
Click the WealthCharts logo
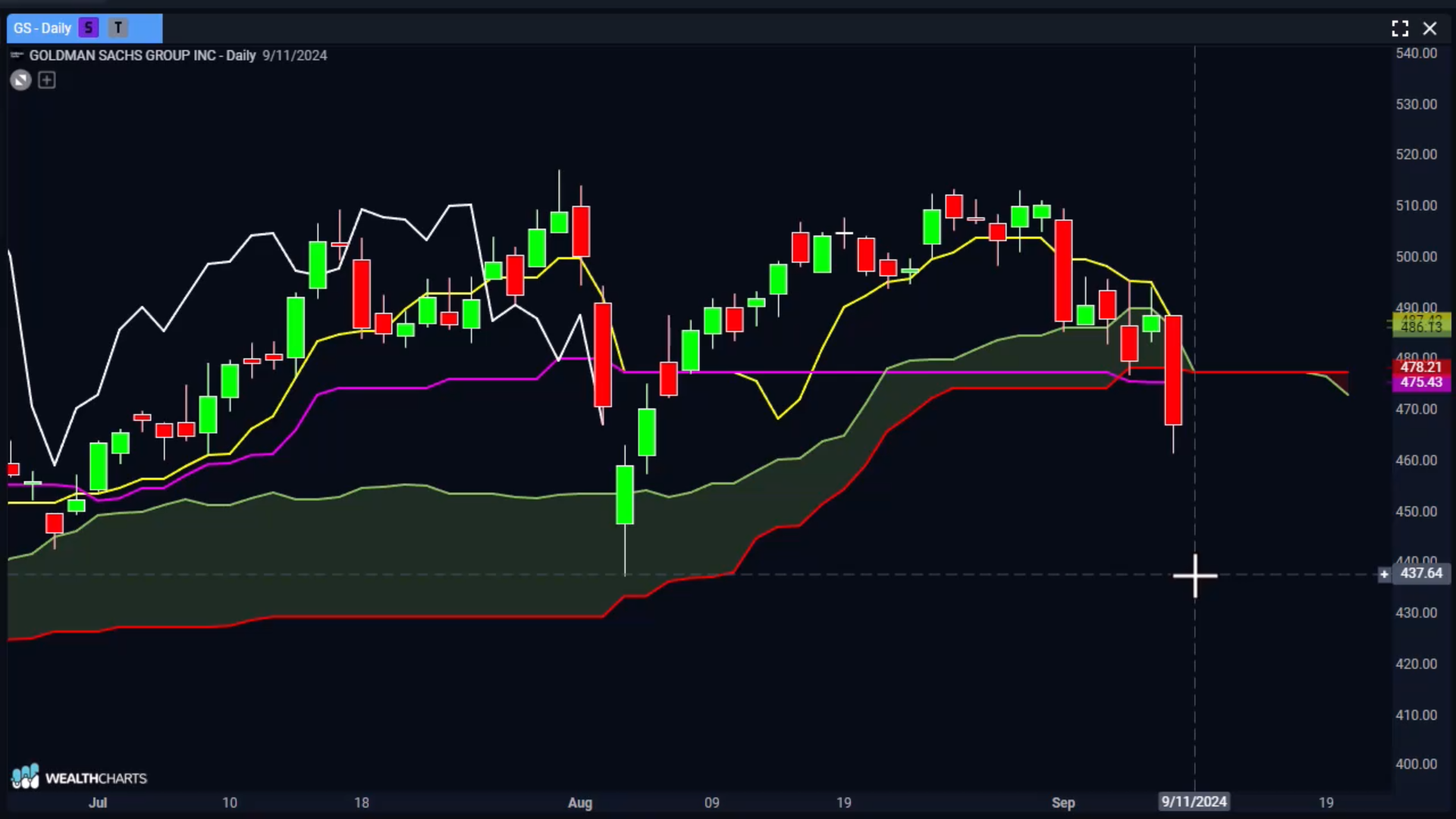coord(79,777)
